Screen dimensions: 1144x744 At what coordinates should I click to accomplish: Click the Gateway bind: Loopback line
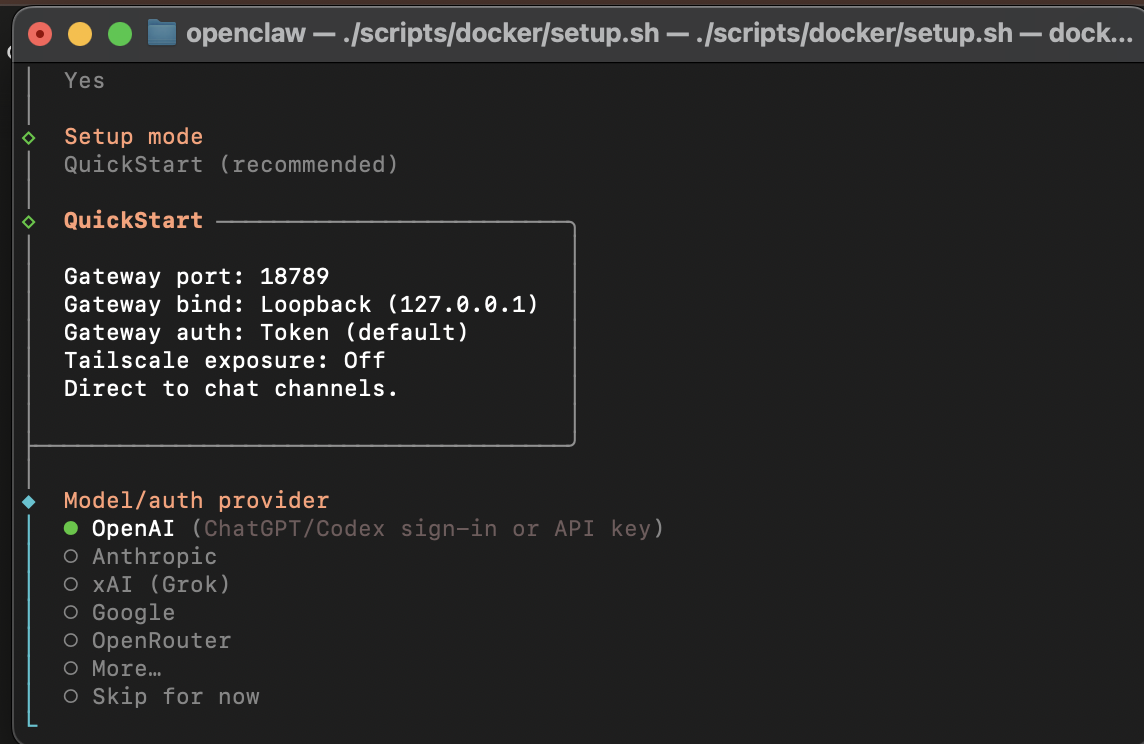[301, 304]
